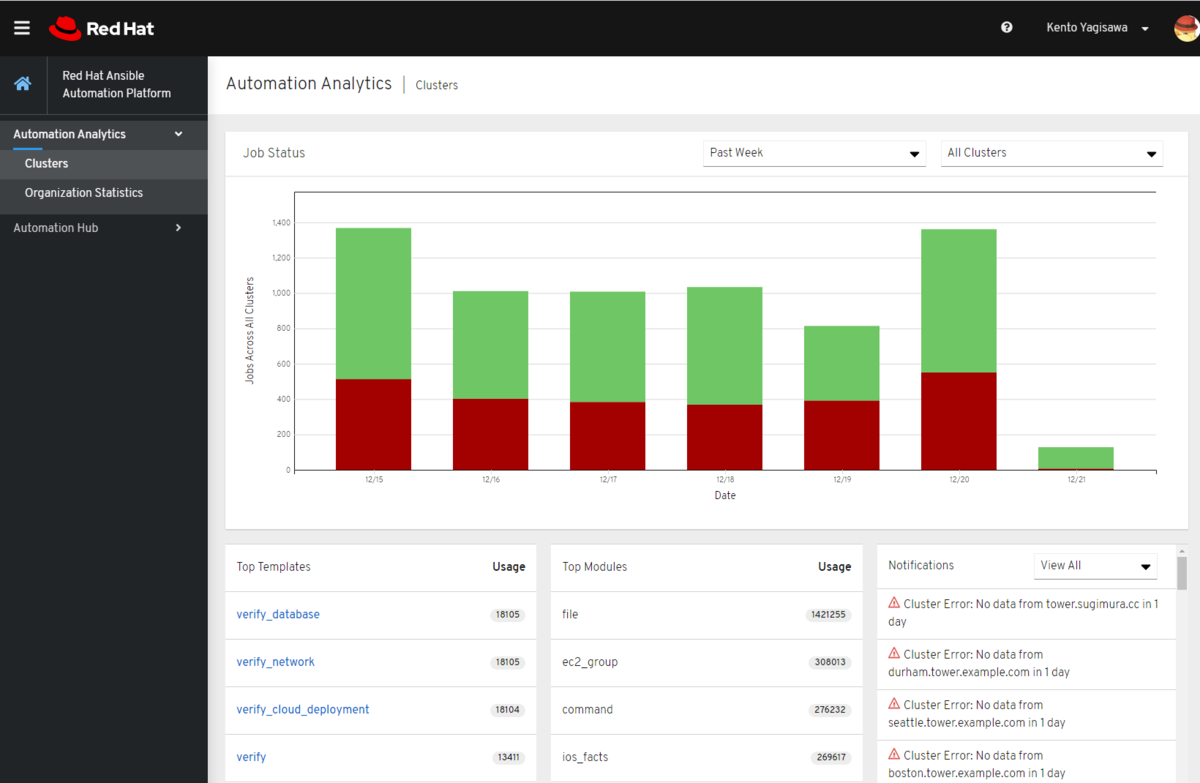Viewport: 1200px width, 783px height.
Task: Click the green successful bar for 12/15
Action: click(373, 303)
